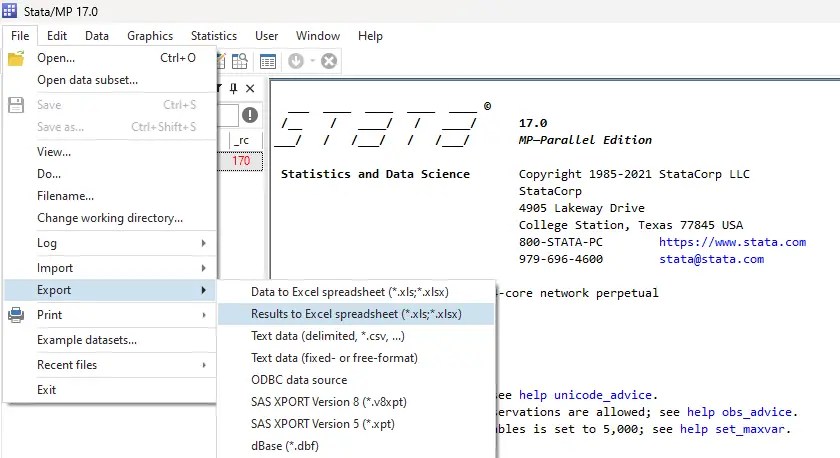Select ODBC data source export
The image size is (840, 458).
click(x=356, y=380)
